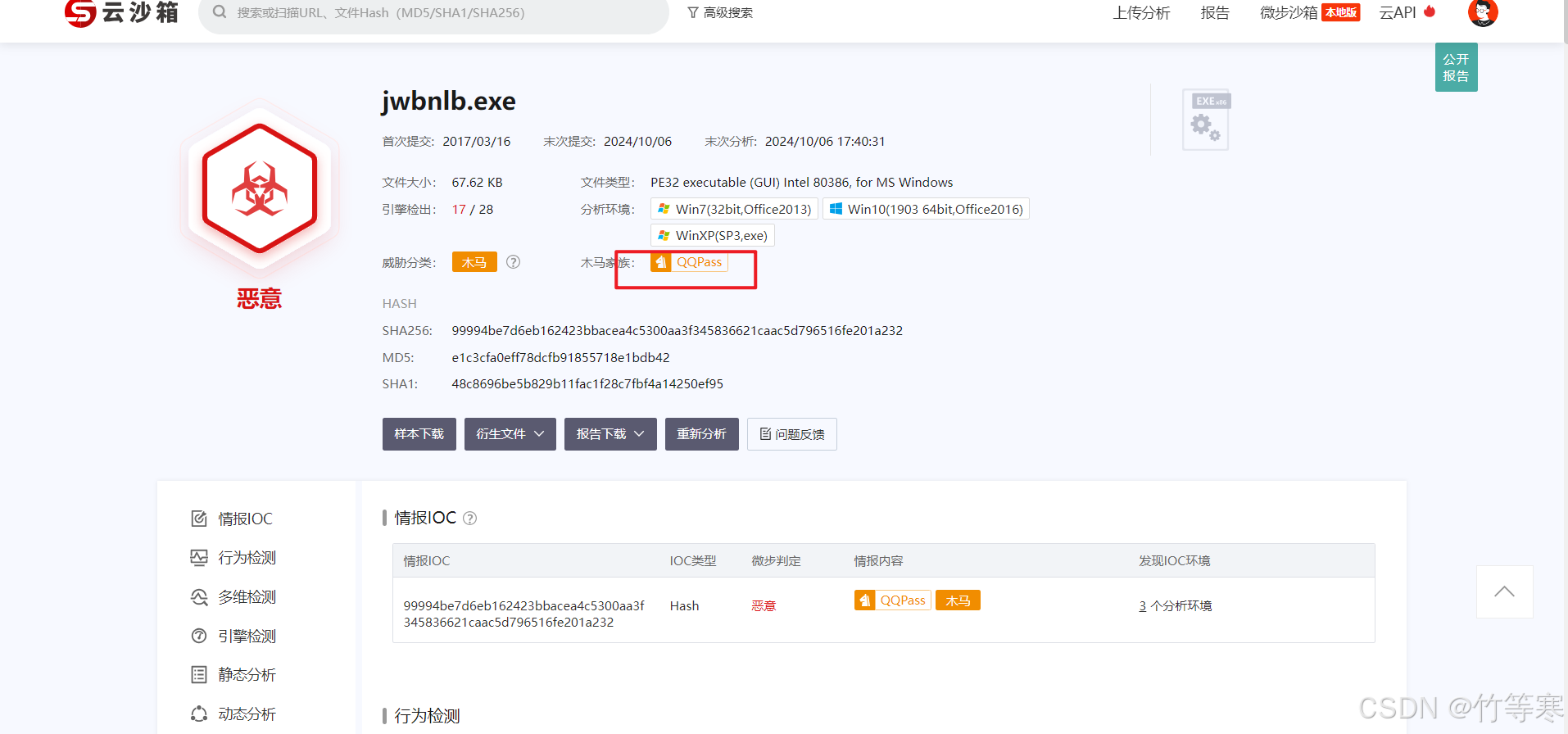
Task: Select the WinXP(SP3,exe) environment tag
Action: 712,235
